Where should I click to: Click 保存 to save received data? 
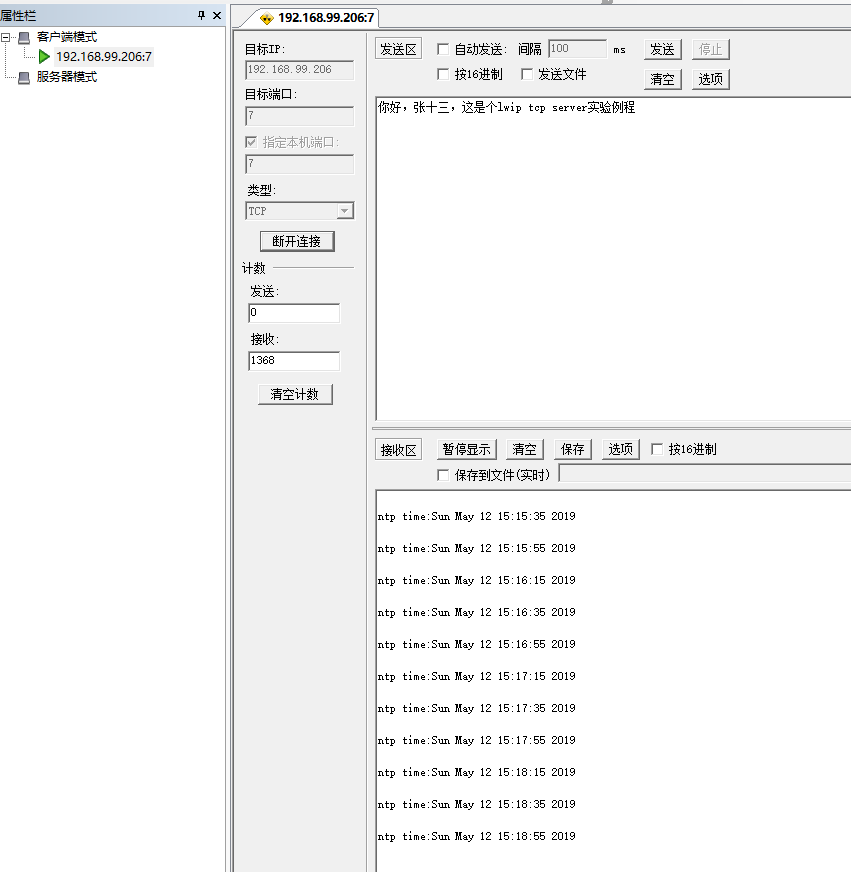[x=571, y=449]
